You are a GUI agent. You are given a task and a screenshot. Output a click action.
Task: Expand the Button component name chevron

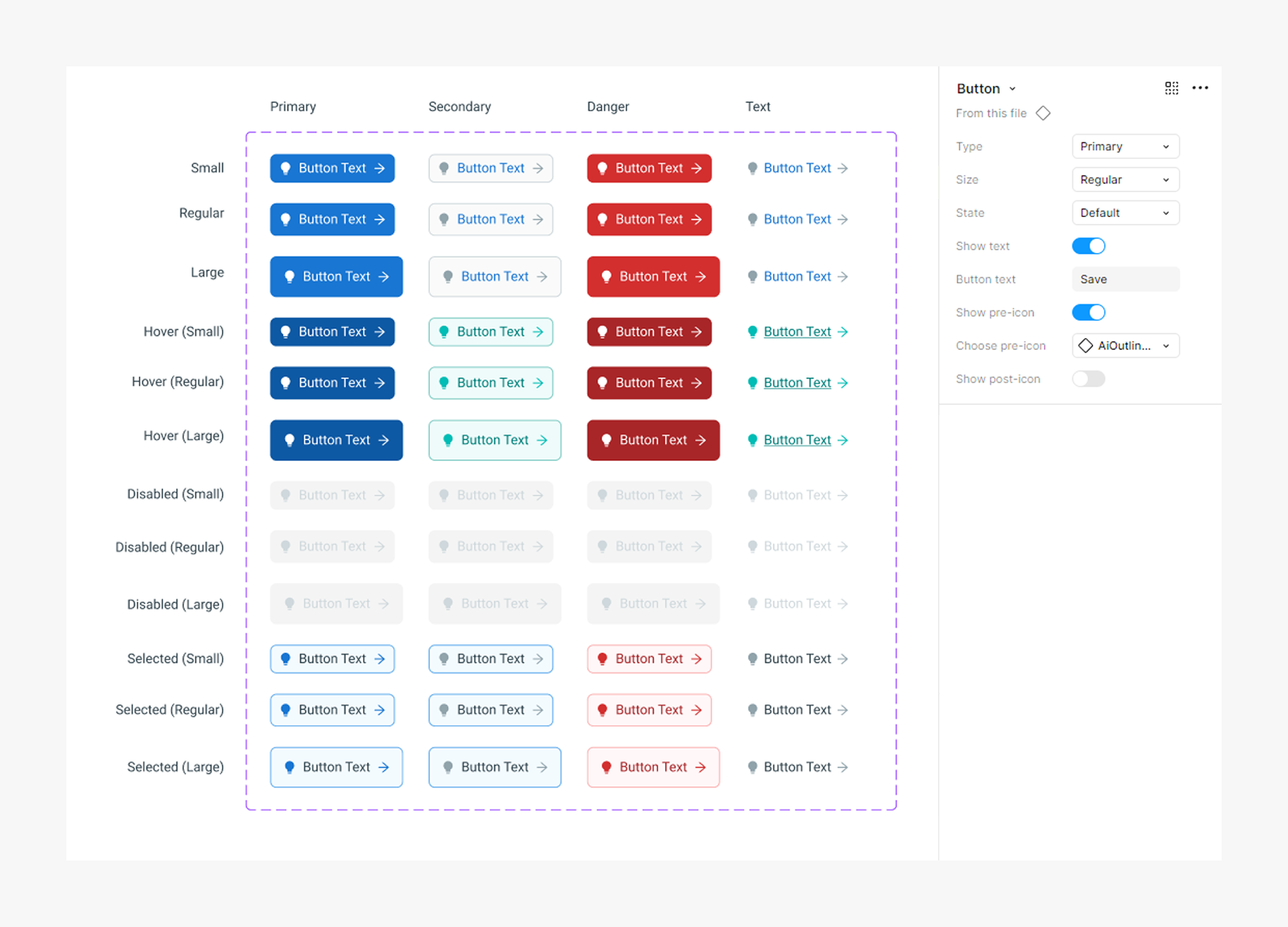coord(1012,89)
